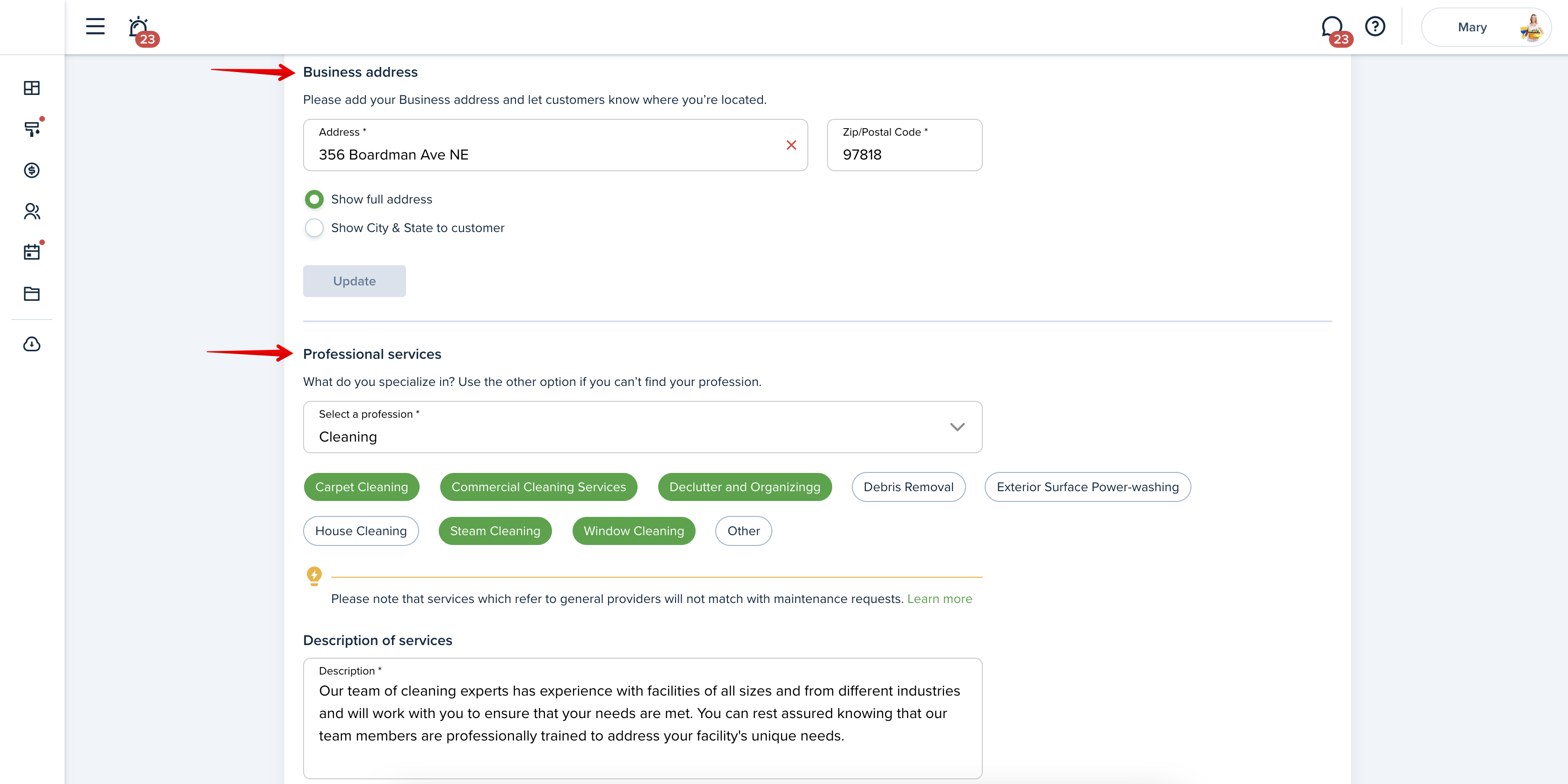Viewport: 1568px width, 784px height.
Task: Select Exterior Surface Power-washing chip
Action: tap(1087, 487)
